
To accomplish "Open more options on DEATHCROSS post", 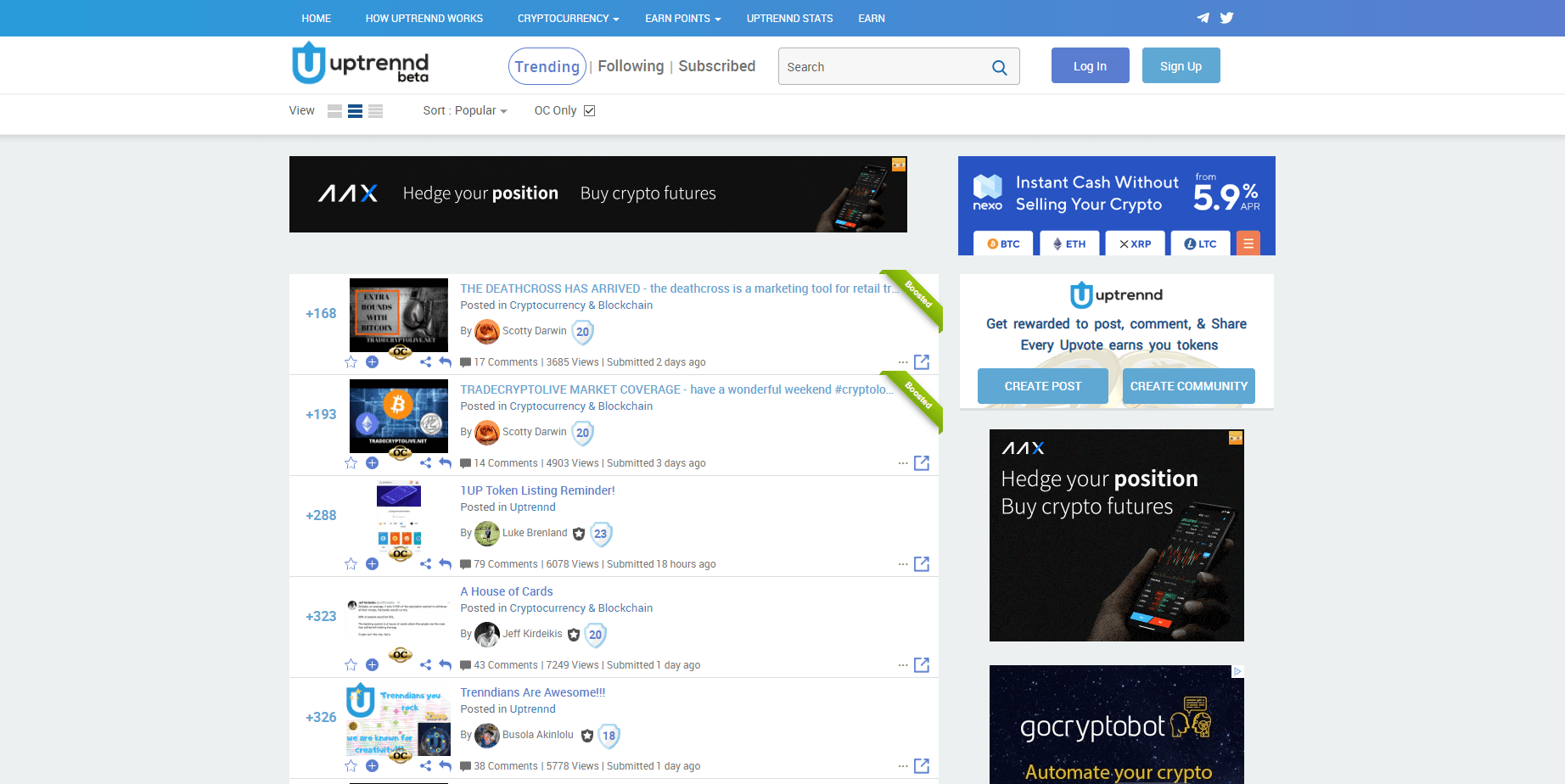I will coord(903,362).
